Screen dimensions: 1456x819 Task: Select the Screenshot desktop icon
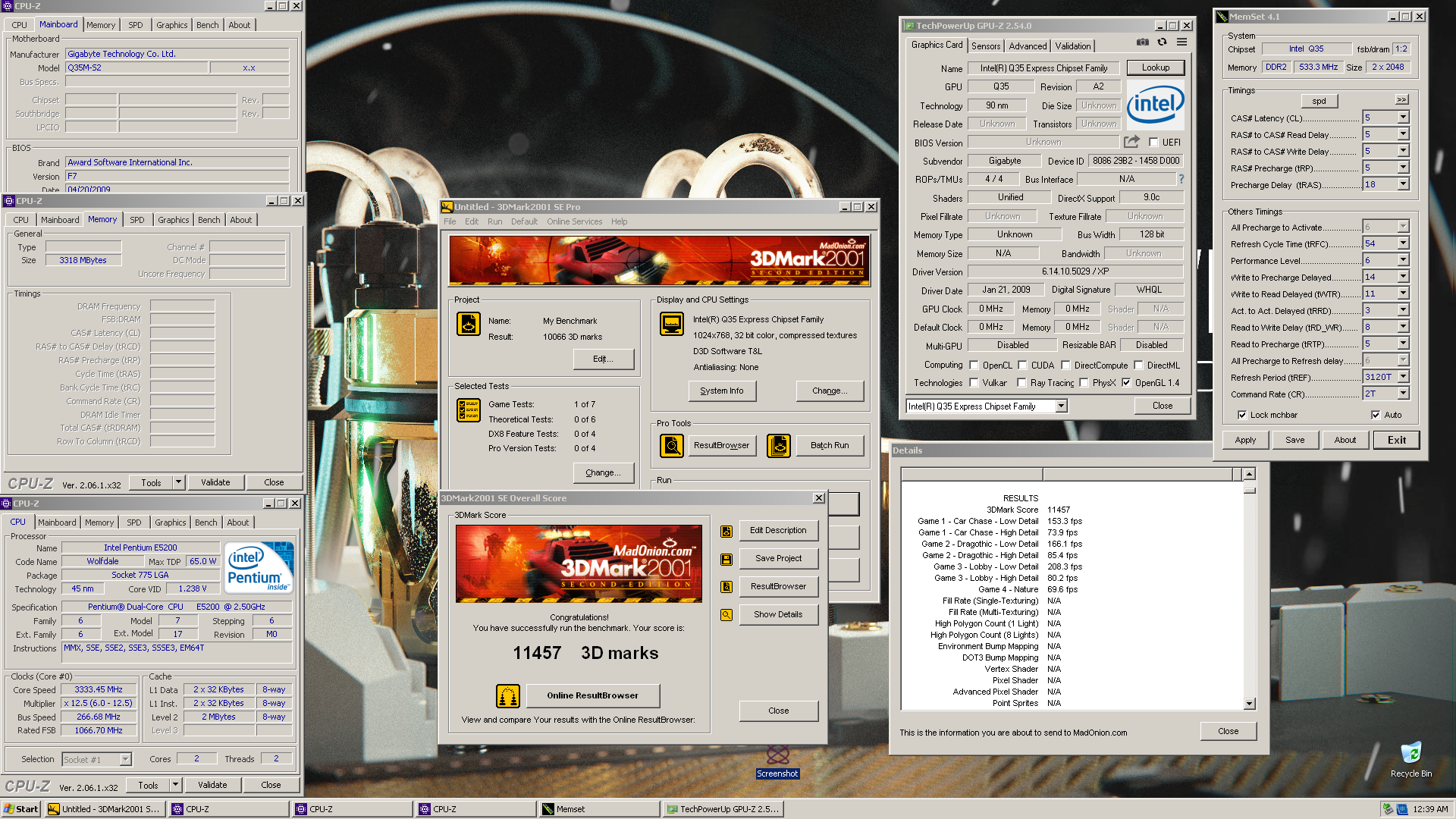(x=778, y=761)
